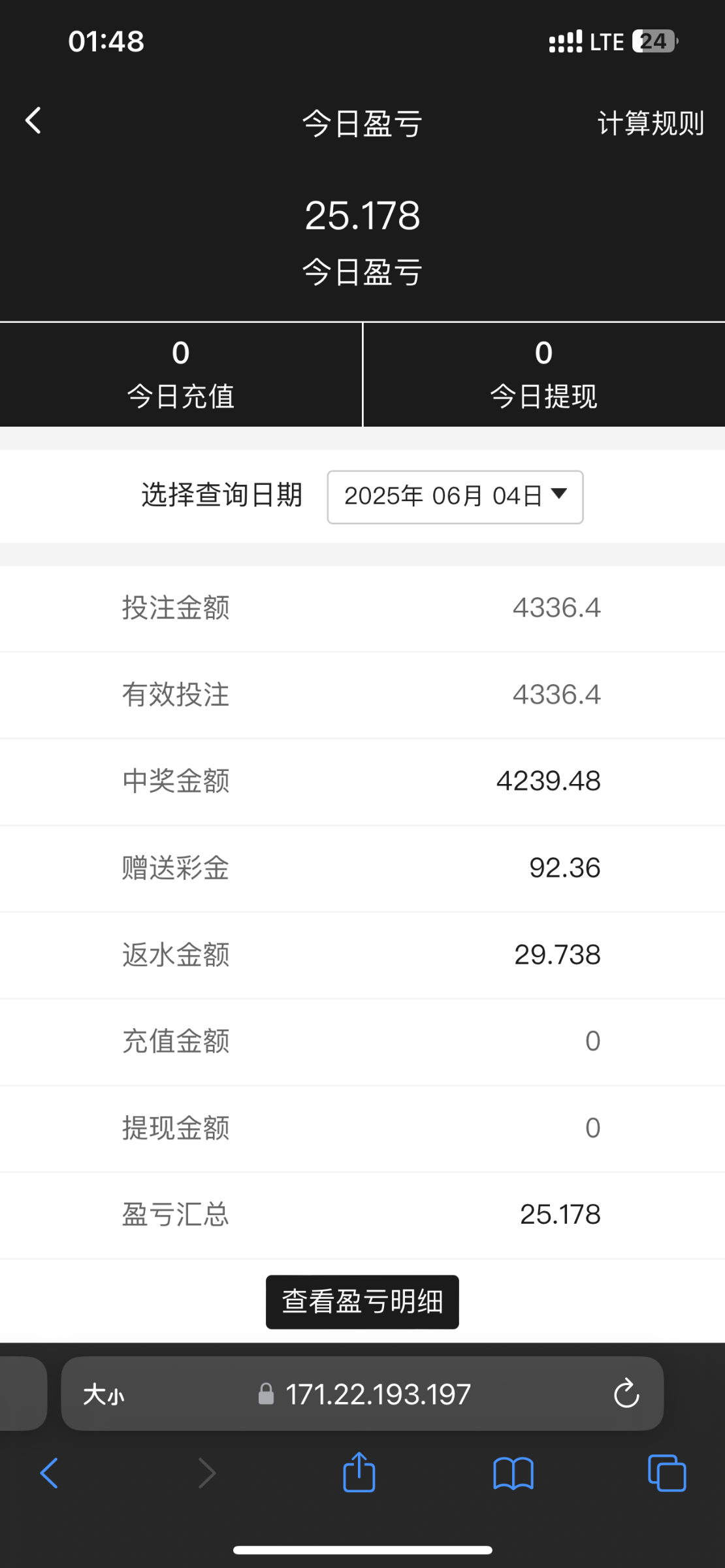The image size is (725, 1568).
Task: Tap the 大小 text size control
Action: [x=104, y=1395]
